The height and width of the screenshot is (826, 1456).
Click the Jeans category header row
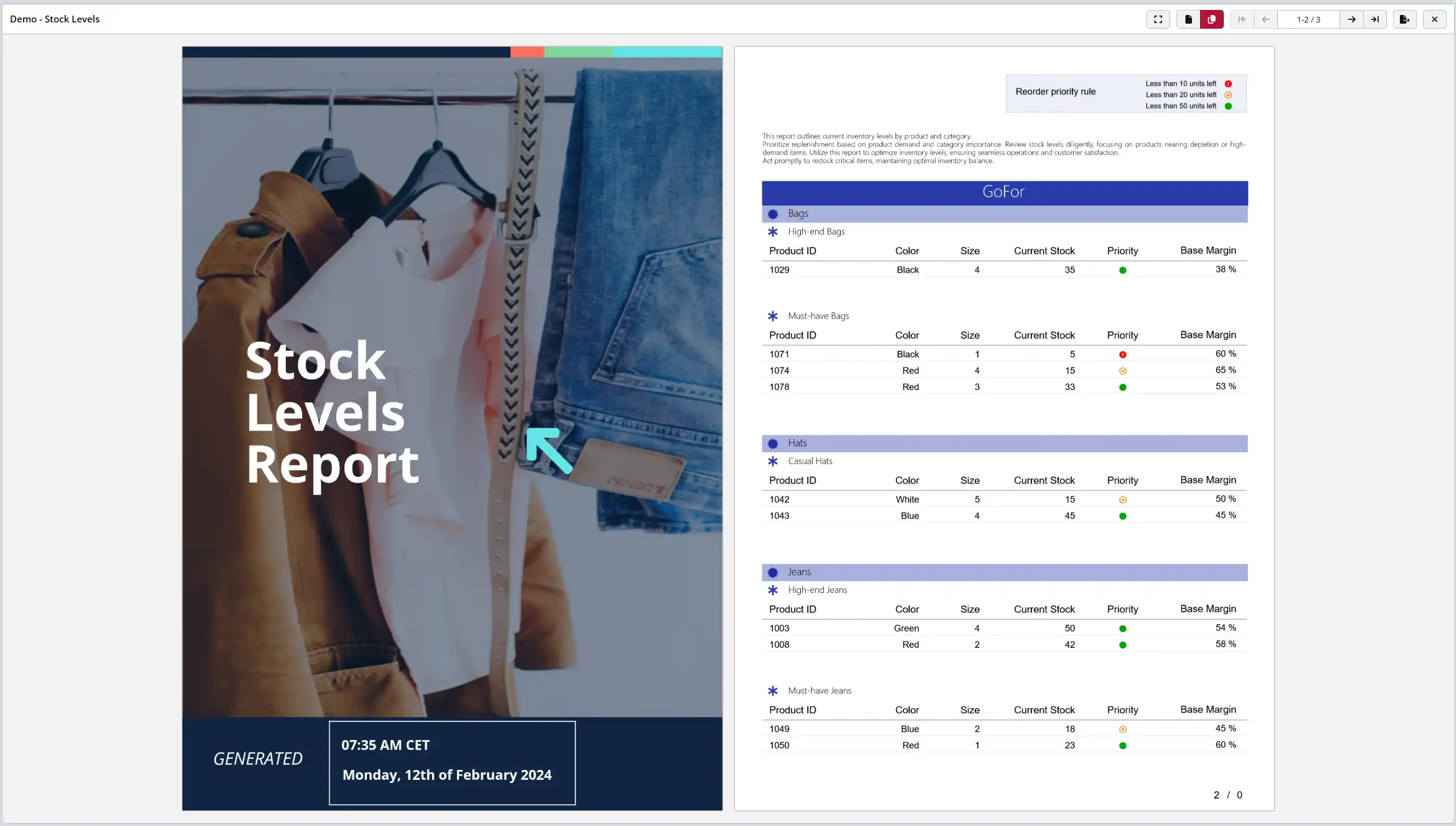(1004, 572)
